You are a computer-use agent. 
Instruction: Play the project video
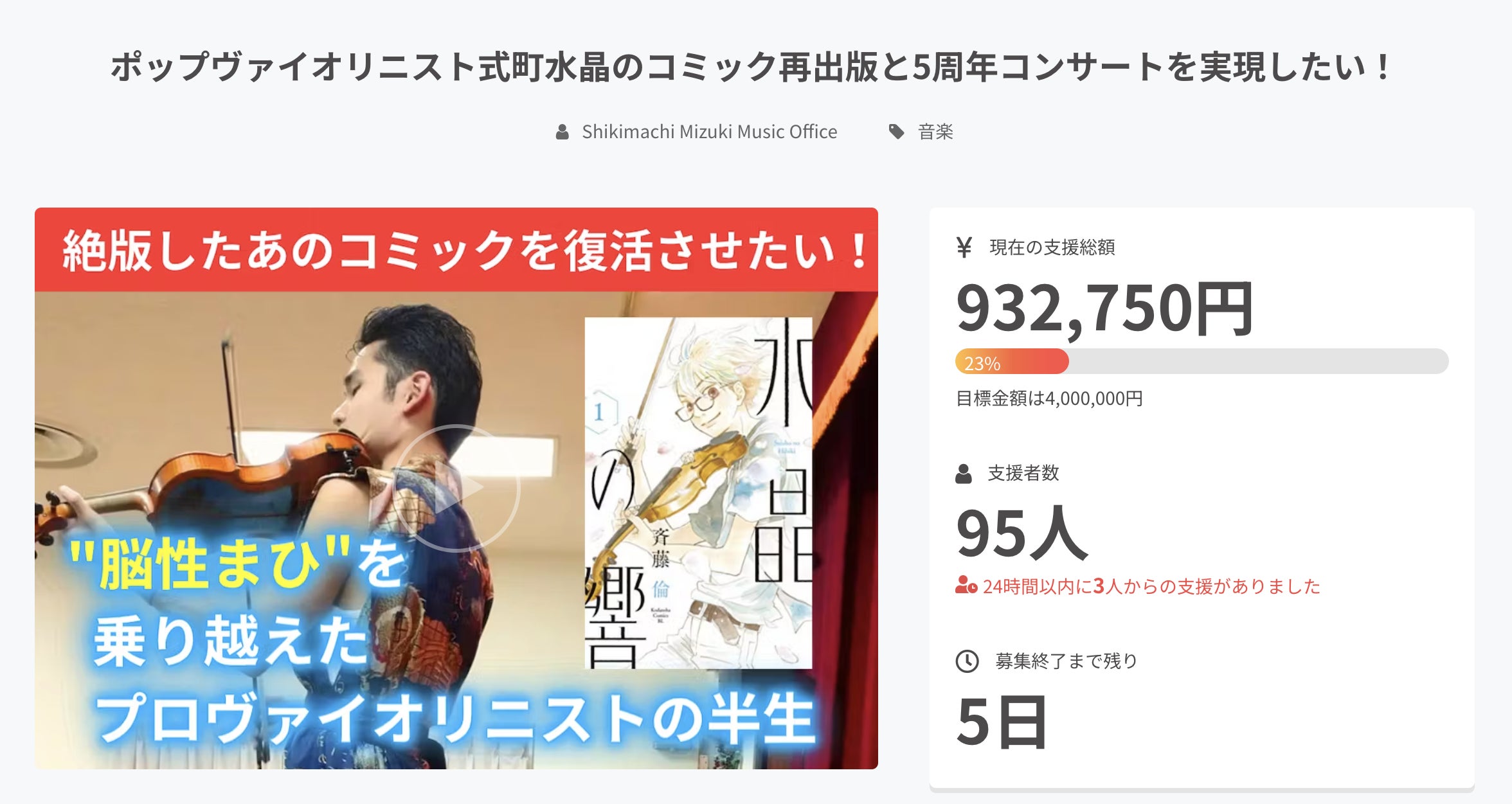tap(456, 488)
